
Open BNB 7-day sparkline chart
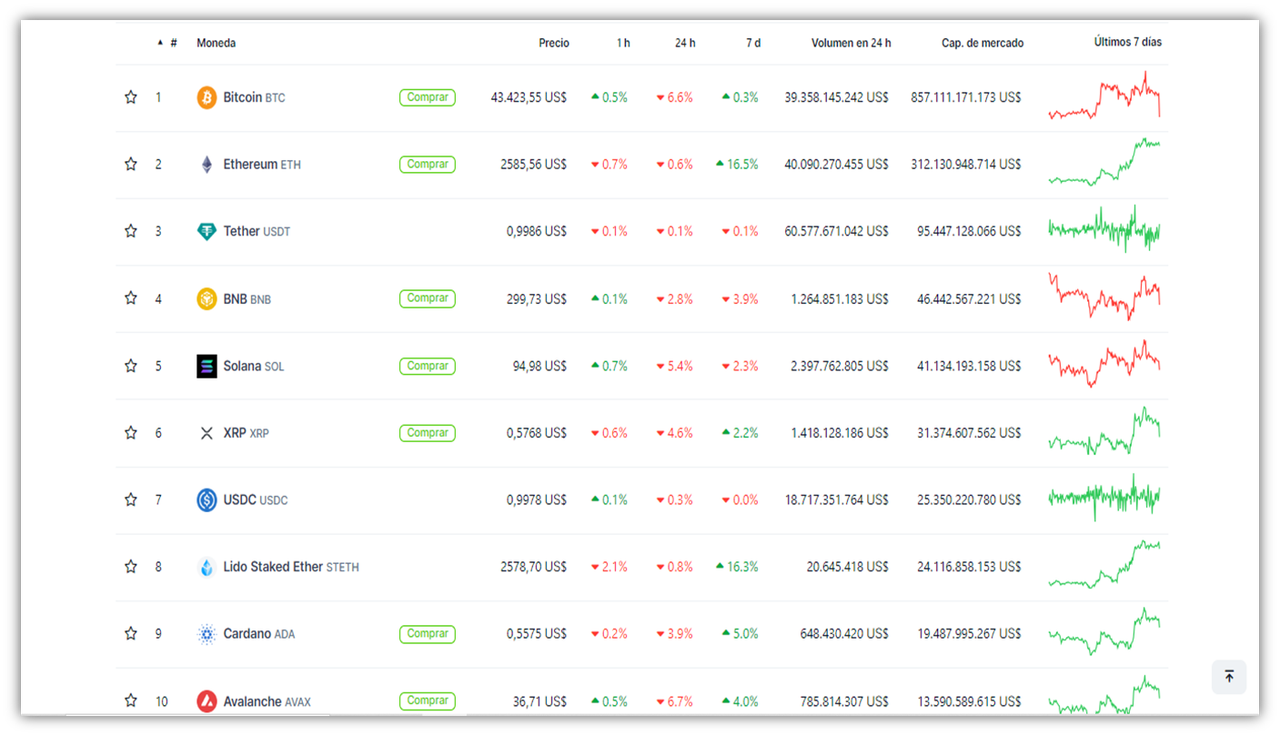1104,296
